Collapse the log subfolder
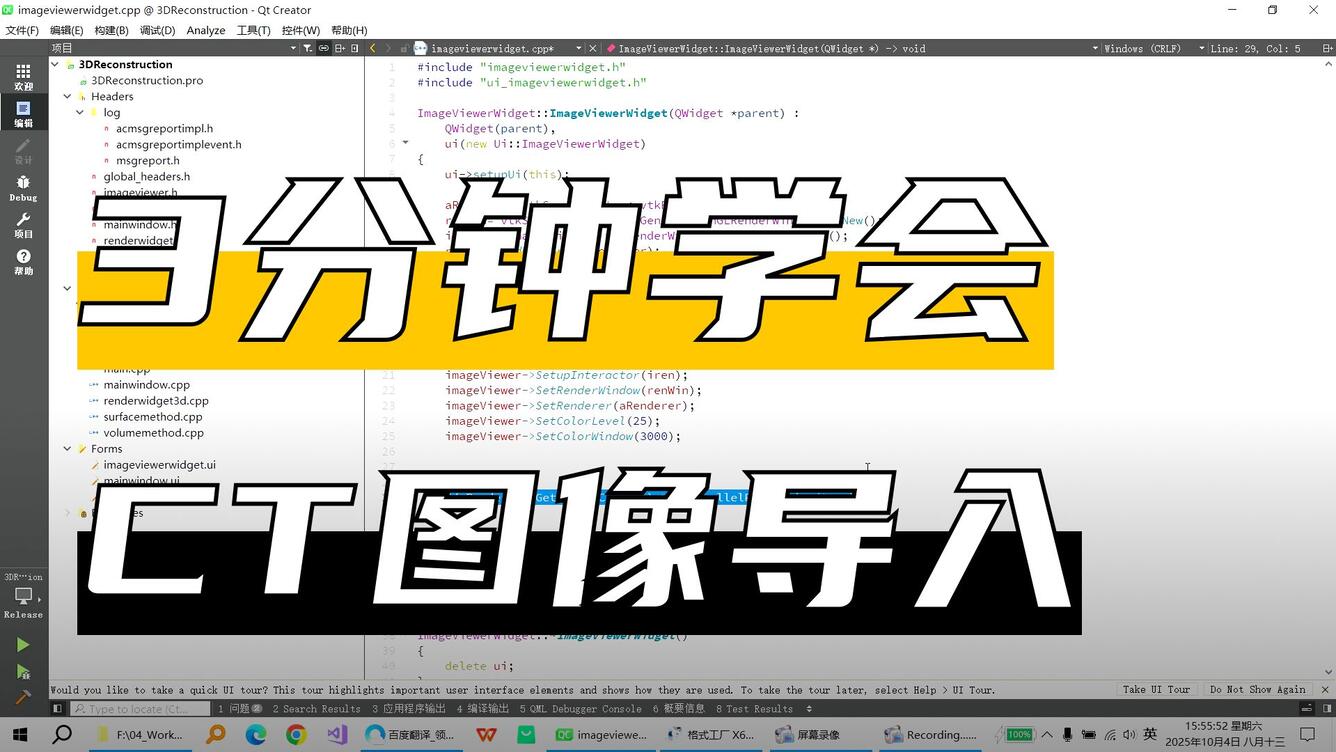This screenshot has width=1336, height=752. 79,113
